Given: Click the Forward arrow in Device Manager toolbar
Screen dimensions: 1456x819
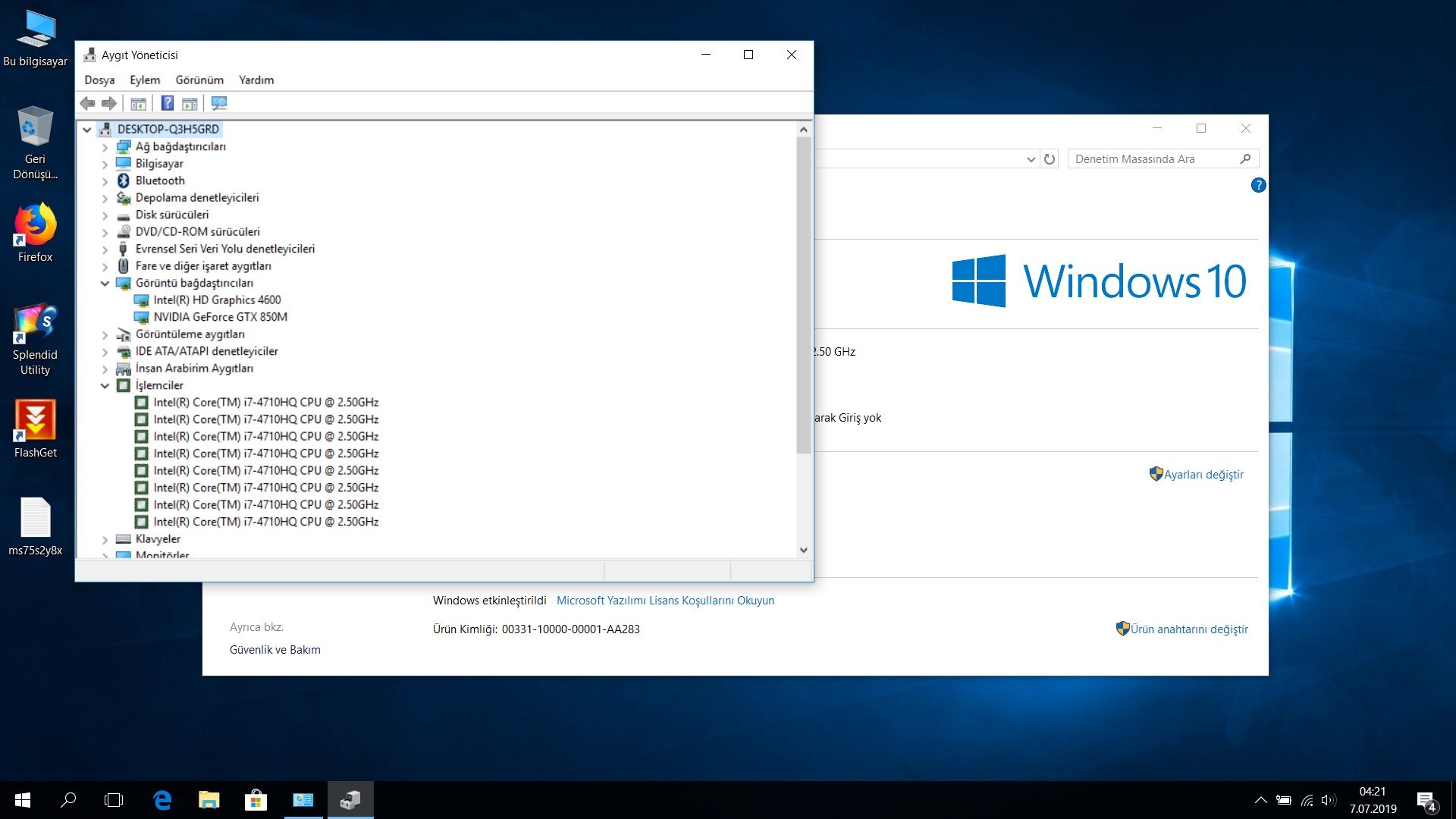Looking at the screenshot, I should coord(109,103).
